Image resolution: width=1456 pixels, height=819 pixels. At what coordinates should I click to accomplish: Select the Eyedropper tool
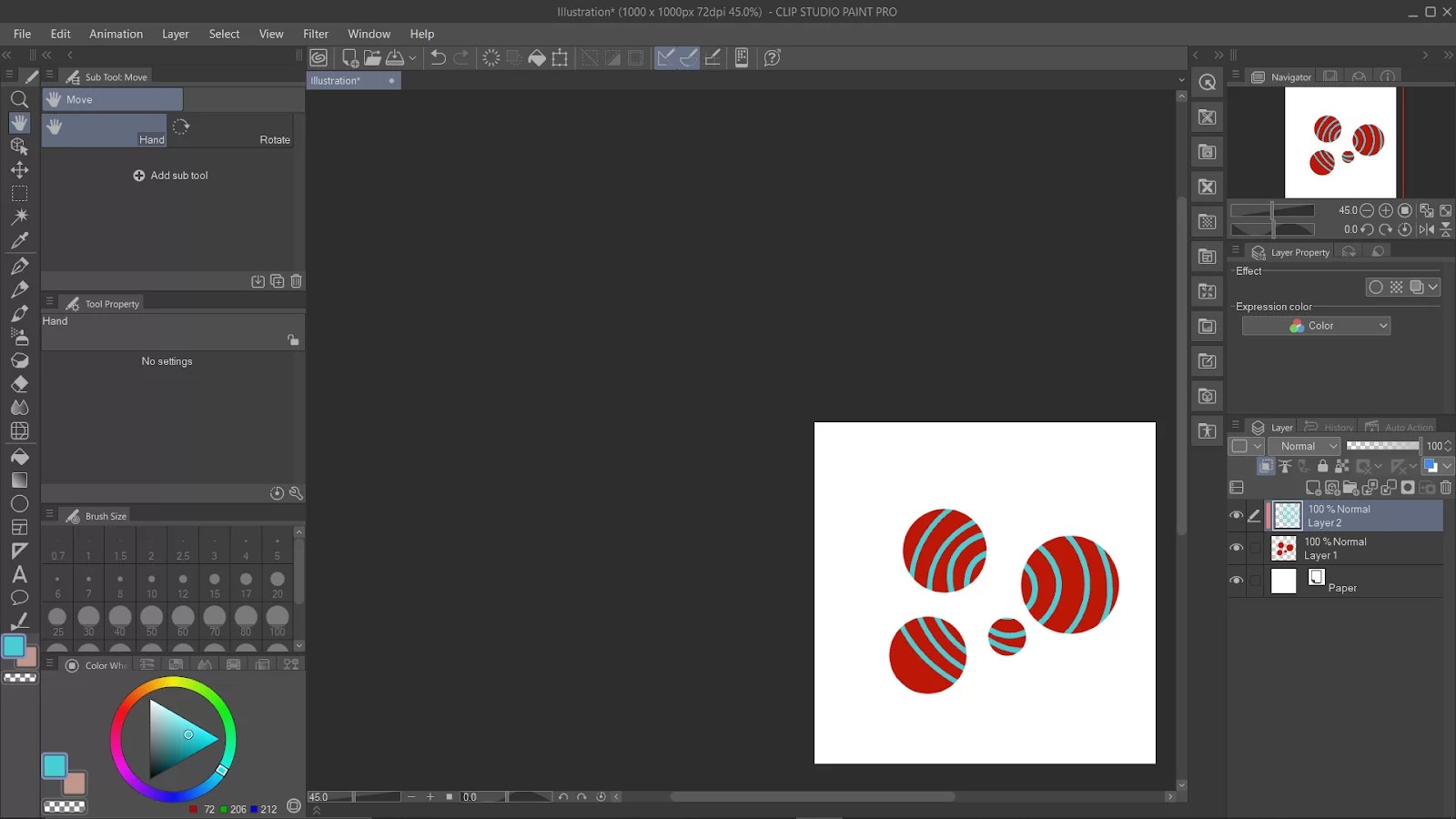coord(19,240)
